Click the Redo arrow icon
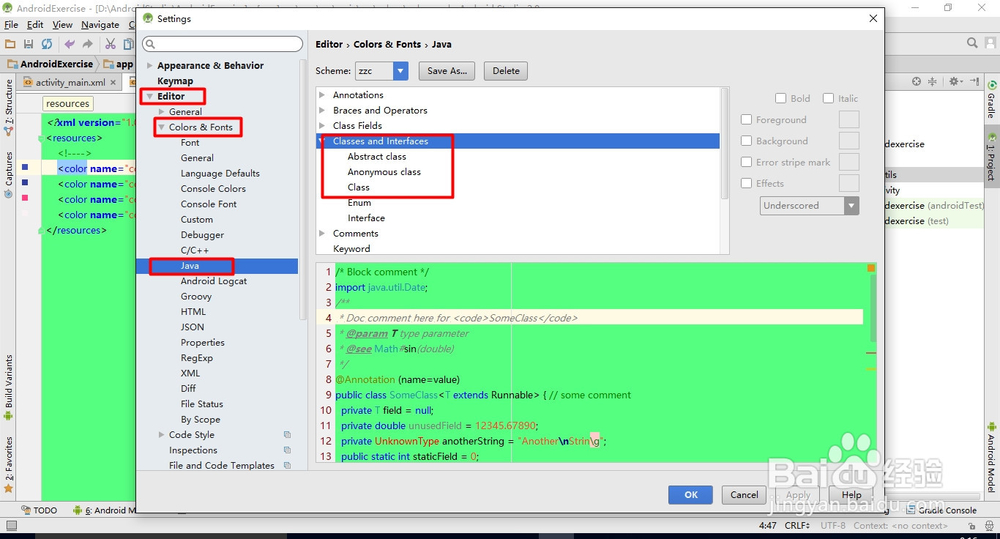1000x539 pixels. 87,44
